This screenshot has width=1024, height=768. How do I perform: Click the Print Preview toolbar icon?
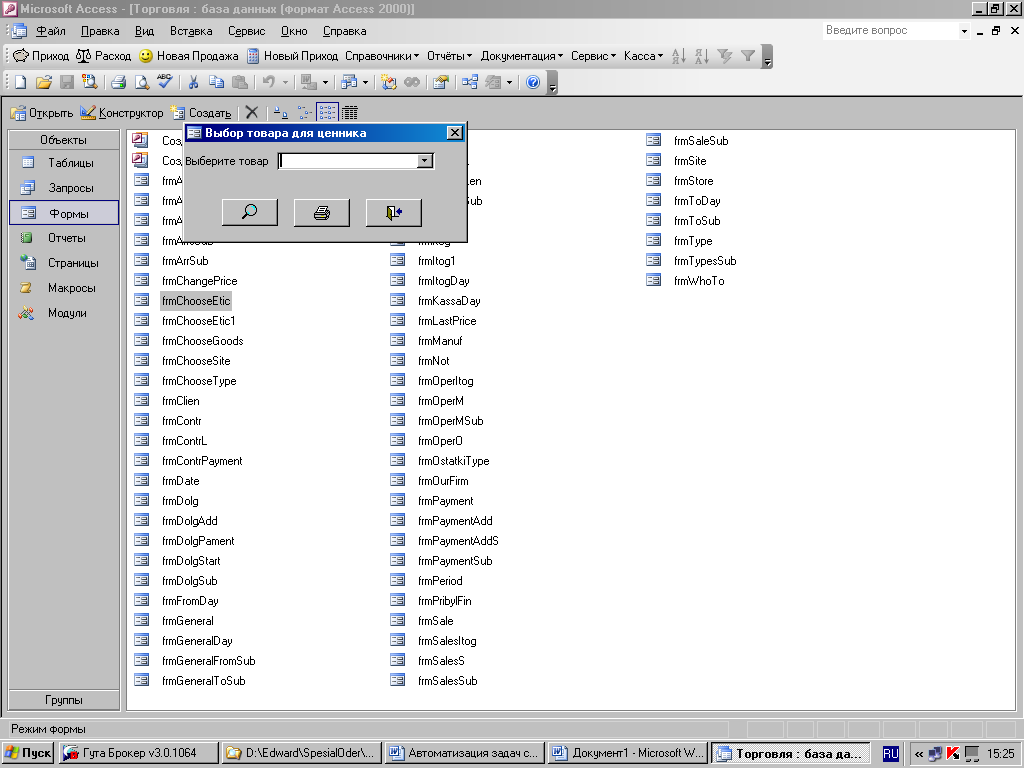click(141, 82)
